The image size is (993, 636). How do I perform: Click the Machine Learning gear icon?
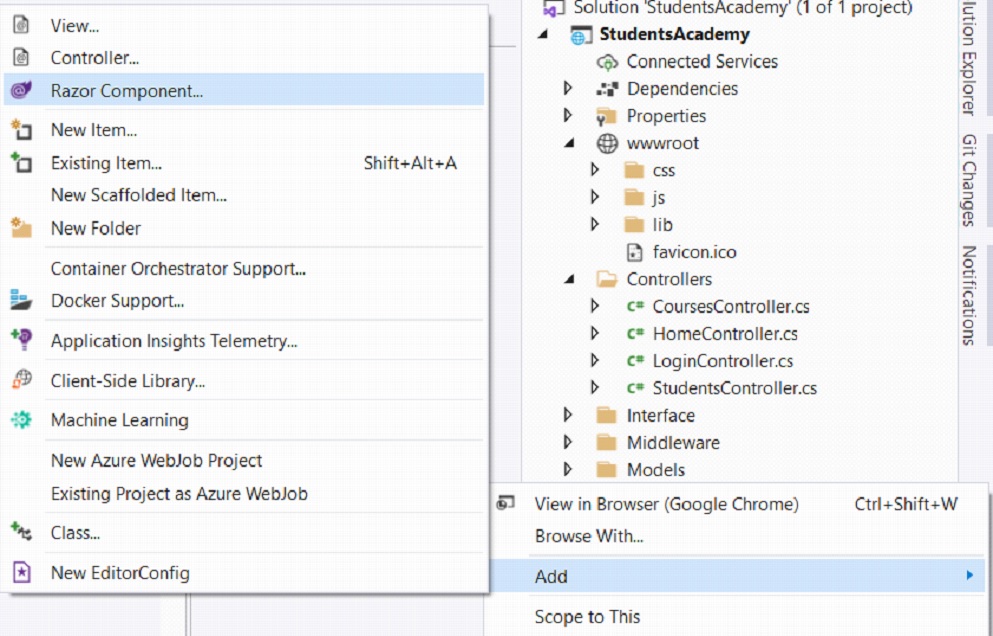coord(22,419)
